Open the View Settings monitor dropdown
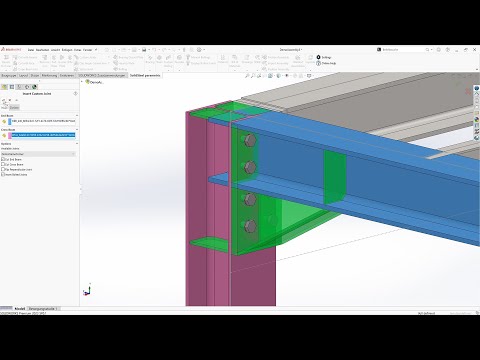This screenshot has width=480, height=360. [x=310, y=76]
